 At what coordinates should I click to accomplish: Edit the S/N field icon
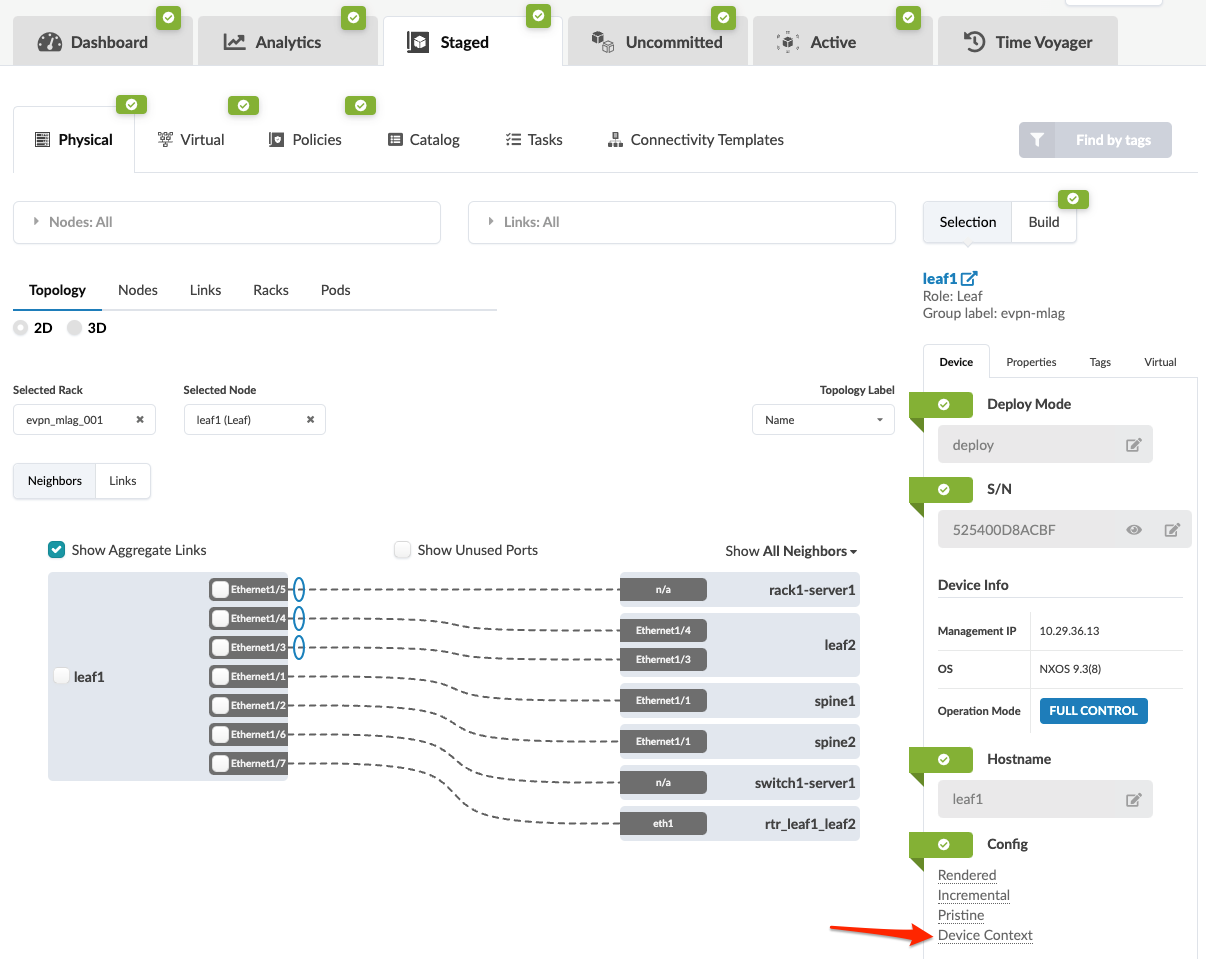pyautogui.click(x=1172, y=530)
